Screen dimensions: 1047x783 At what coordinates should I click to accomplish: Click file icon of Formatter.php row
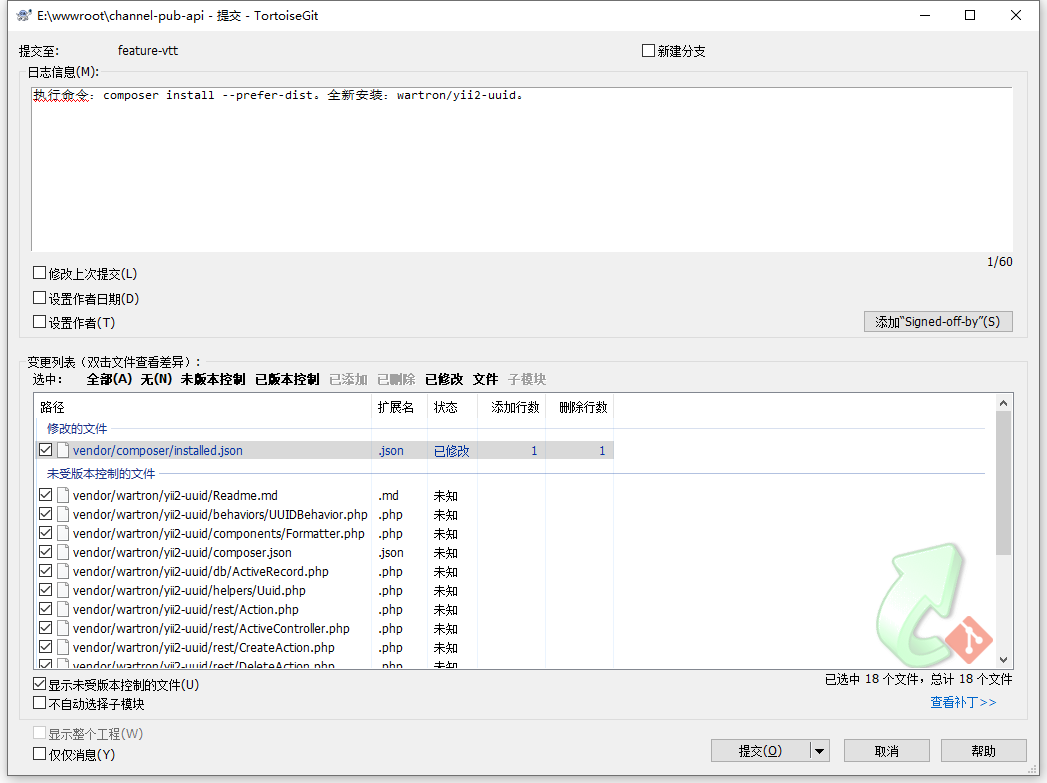click(63, 533)
